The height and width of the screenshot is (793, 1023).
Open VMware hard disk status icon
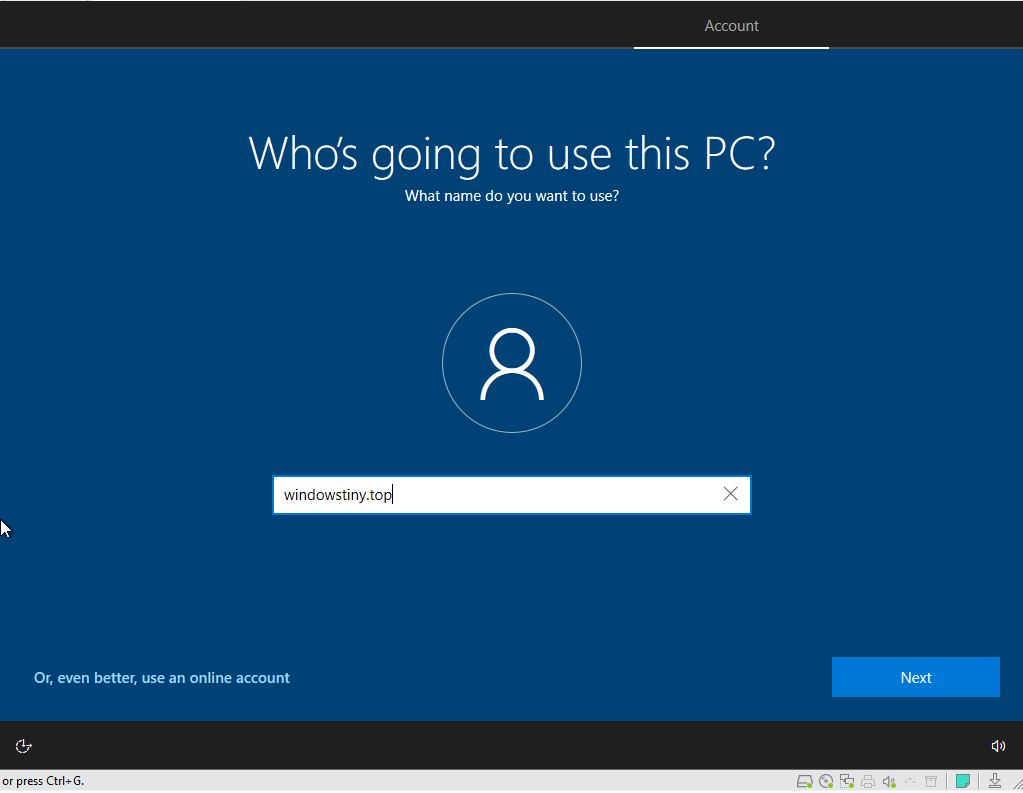(x=804, y=781)
